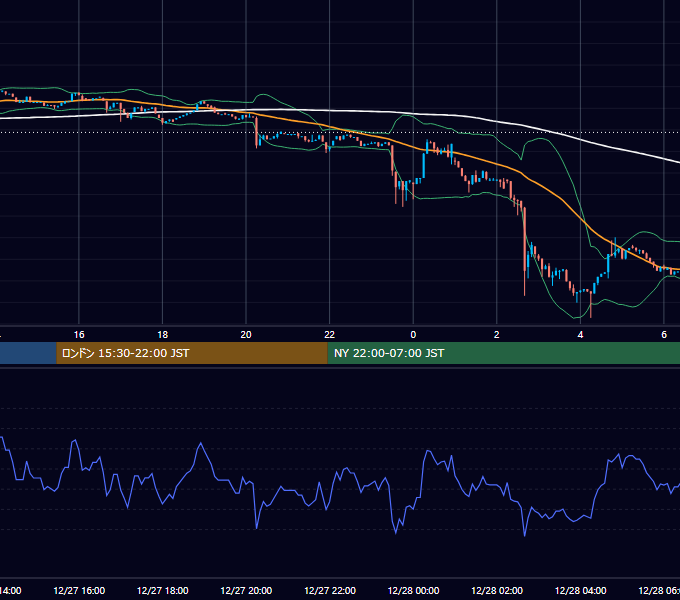The width and height of the screenshot is (680, 600).
Task: Click the 4 hour label on price chart axis
Action: pos(580,335)
